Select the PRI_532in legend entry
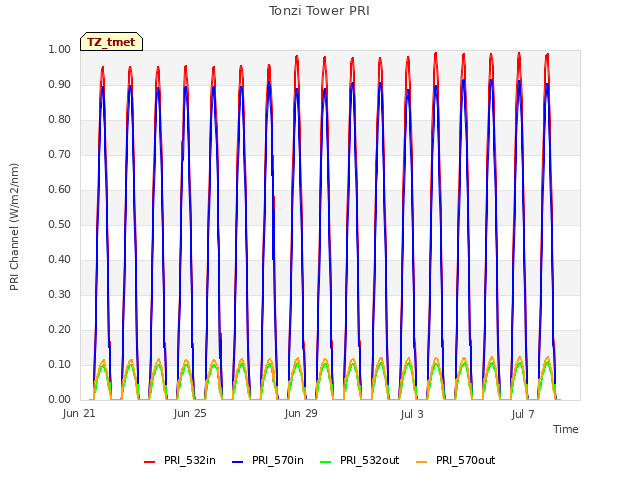Screen dimensions: 640x480 tap(180, 461)
